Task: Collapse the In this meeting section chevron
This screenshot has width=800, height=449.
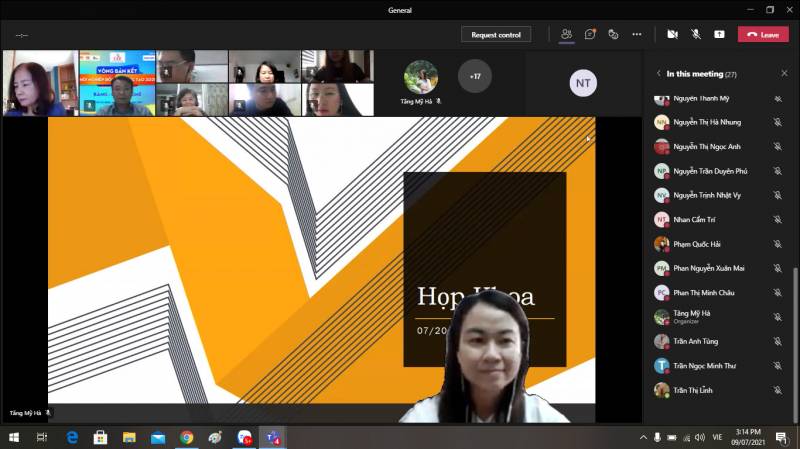Action: tap(658, 74)
